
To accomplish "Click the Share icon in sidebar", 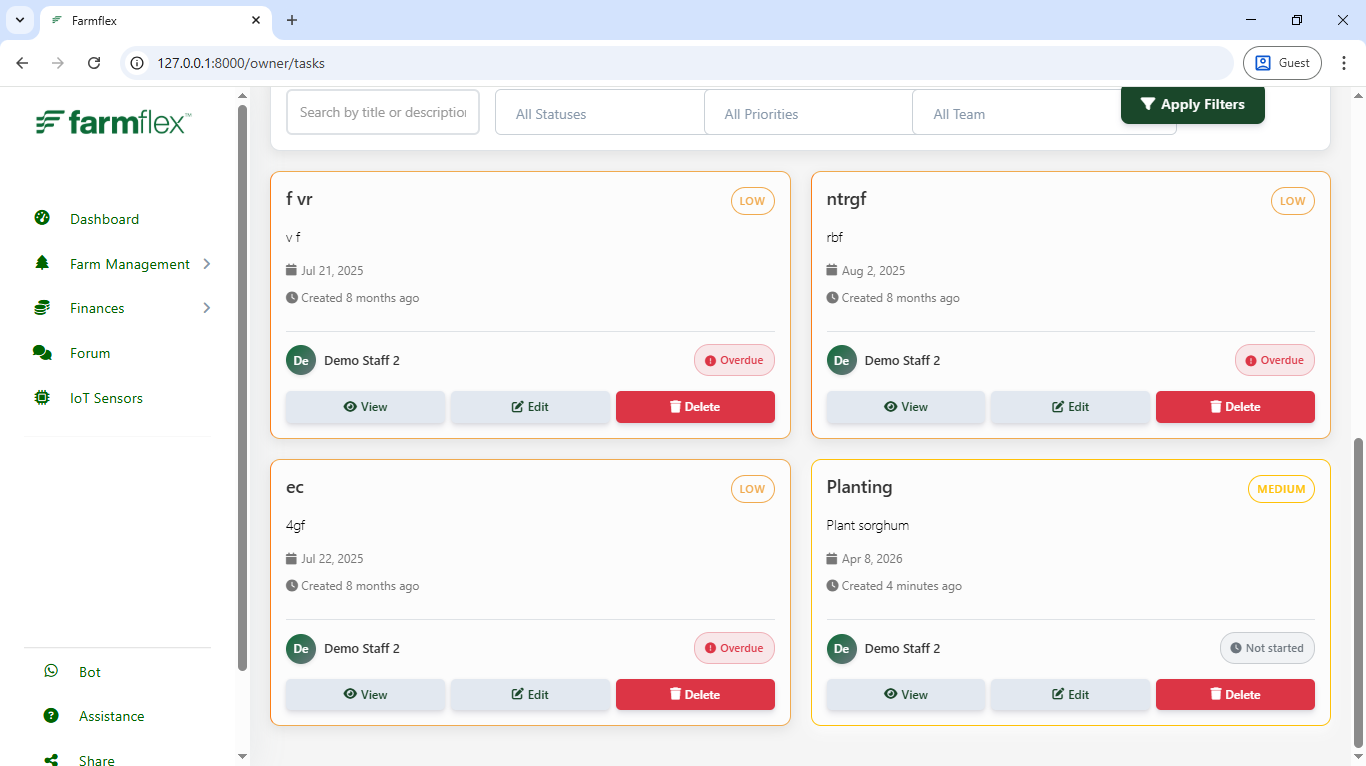I will click(51, 760).
